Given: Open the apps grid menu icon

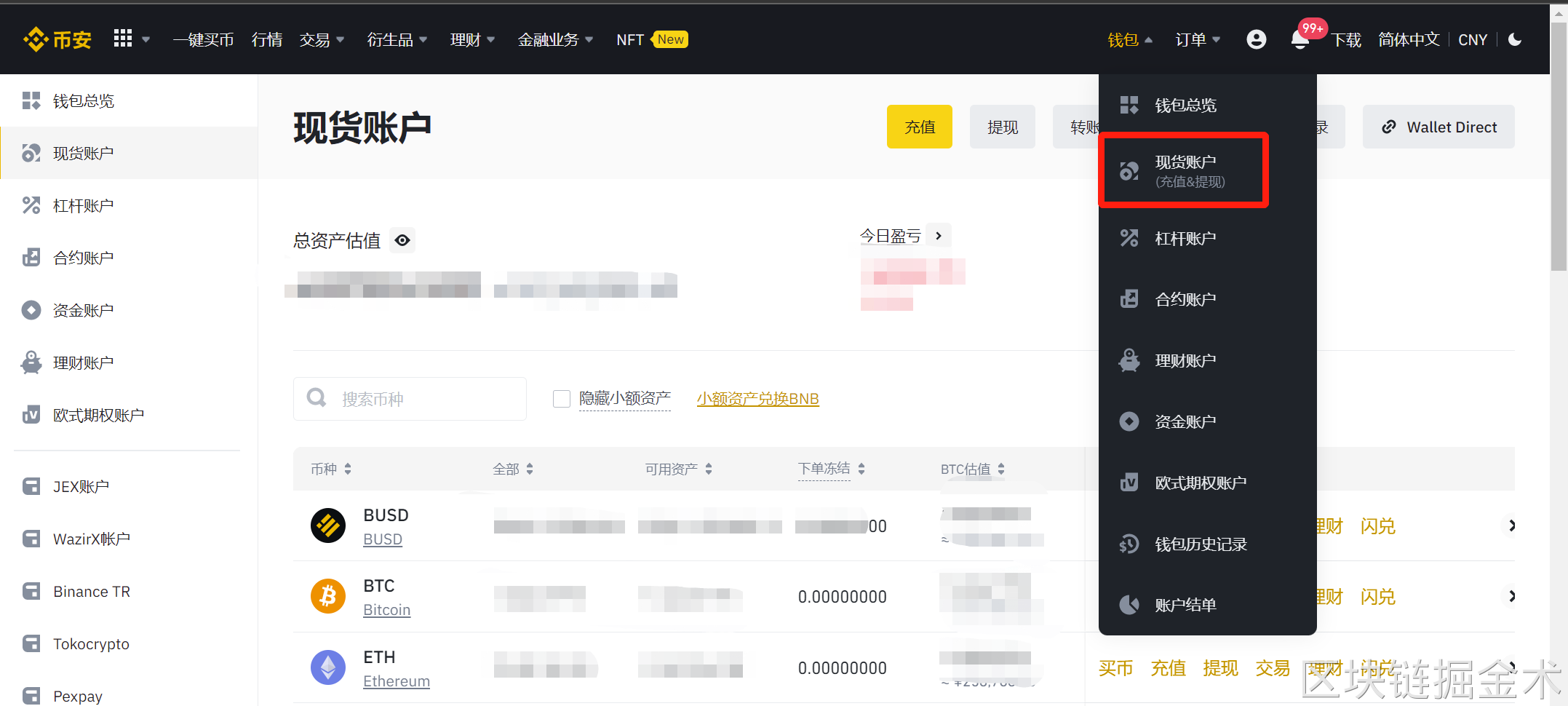Looking at the screenshot, I should tap(123, 39).
